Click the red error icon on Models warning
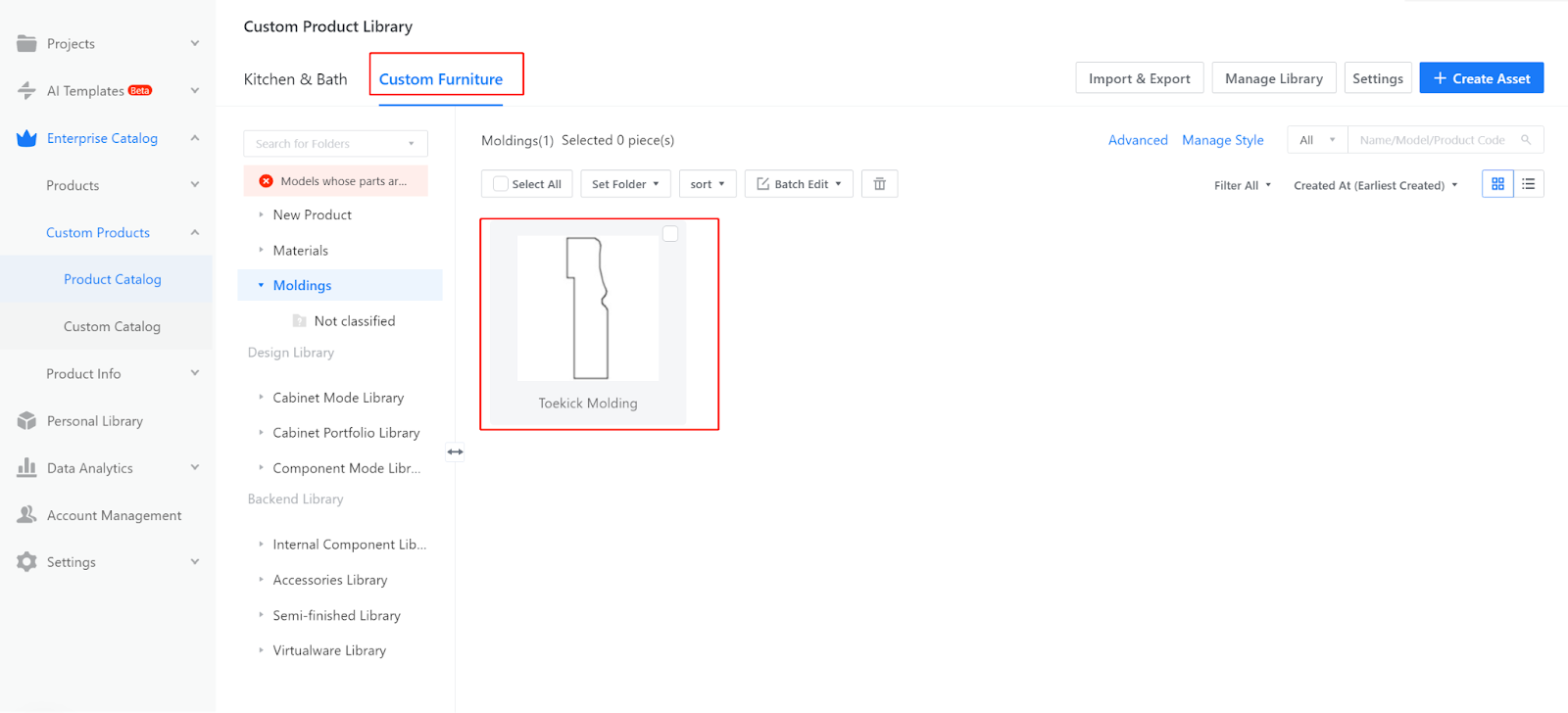The width and height of the screenshot is (1568, 713). pos(266,181)
